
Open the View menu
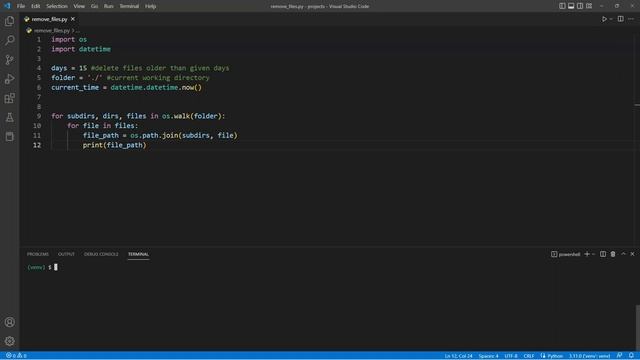tap(79, 6)
